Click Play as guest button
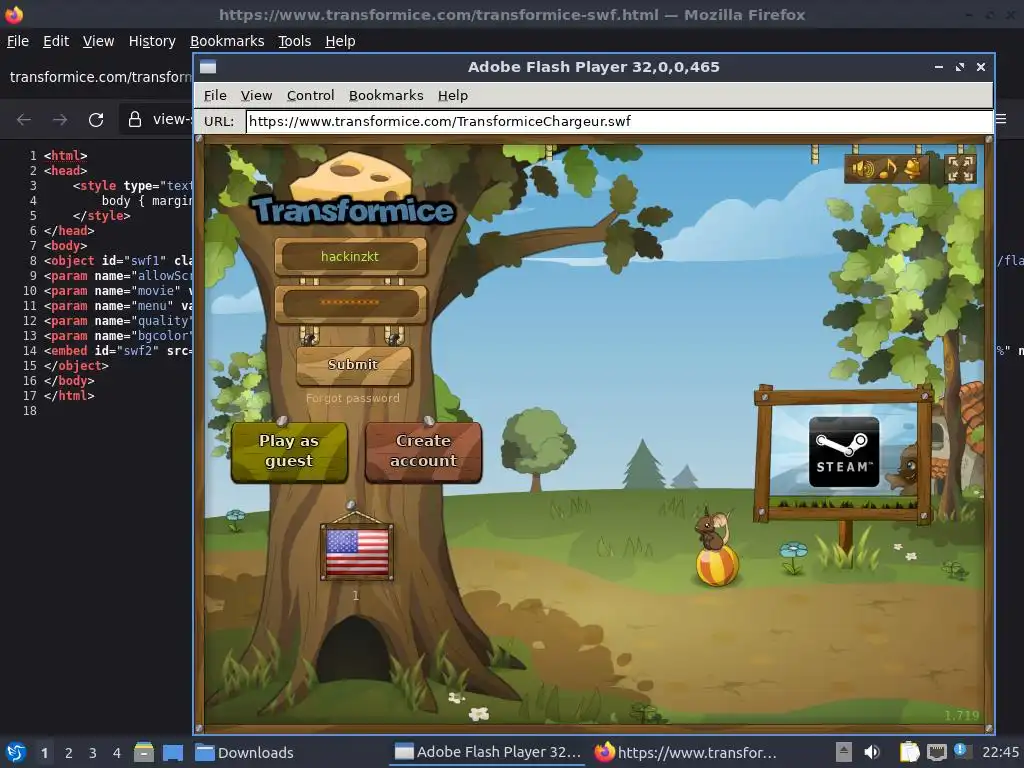The width and height of the screenshot is (1024, 768). (289, 451)
